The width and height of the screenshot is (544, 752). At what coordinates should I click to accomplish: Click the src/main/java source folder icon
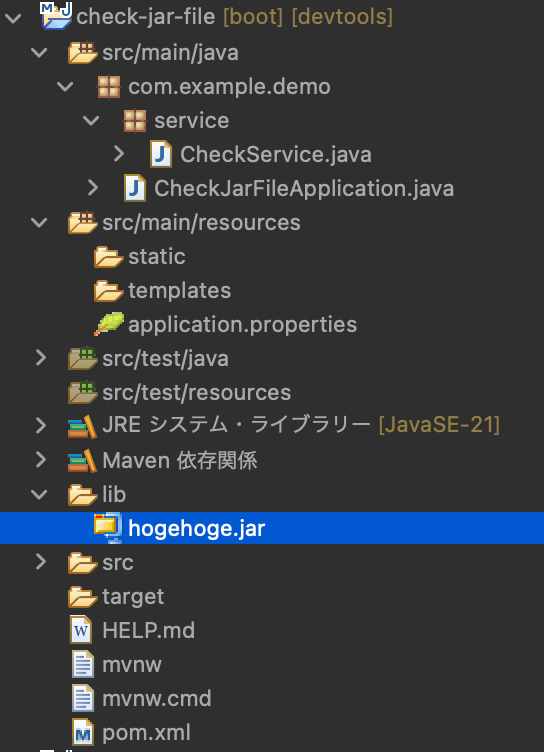pyautogui.click(x=83, y=53)
